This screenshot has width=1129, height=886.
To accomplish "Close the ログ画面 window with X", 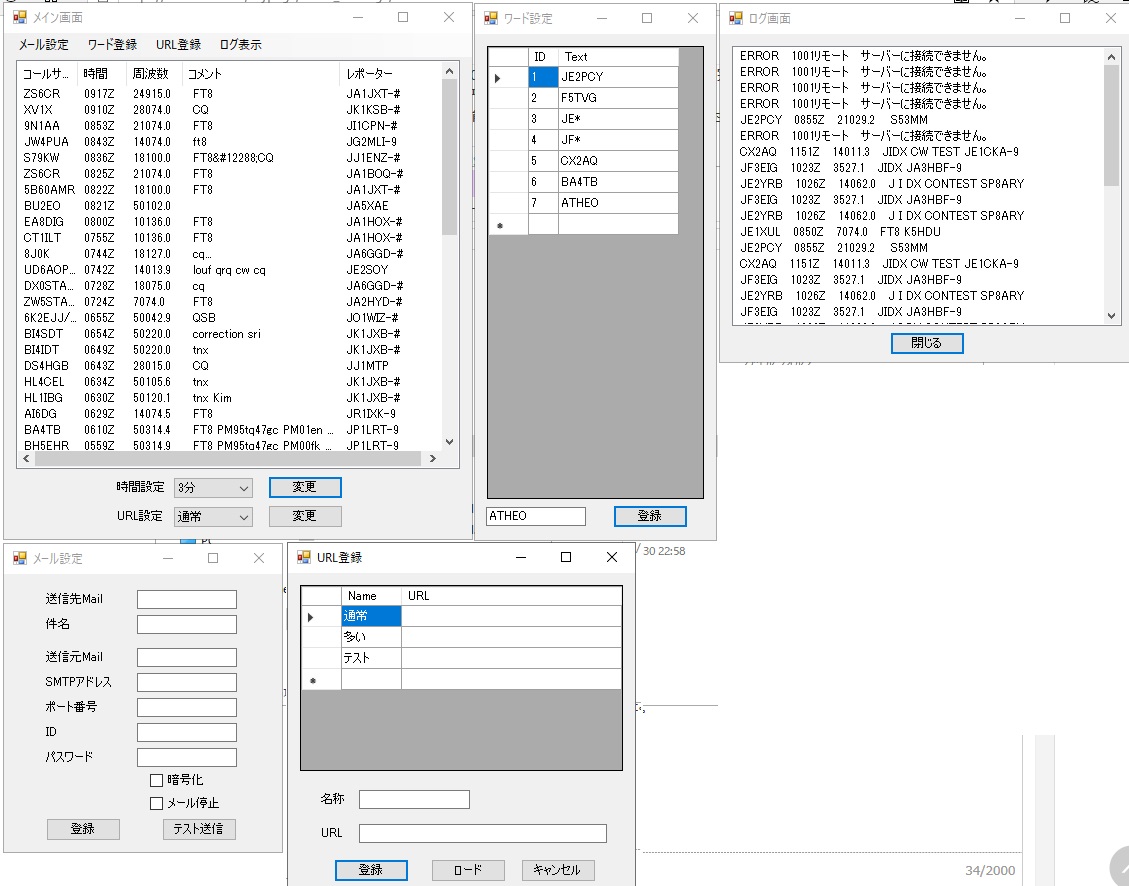I will coord(1111,18).
